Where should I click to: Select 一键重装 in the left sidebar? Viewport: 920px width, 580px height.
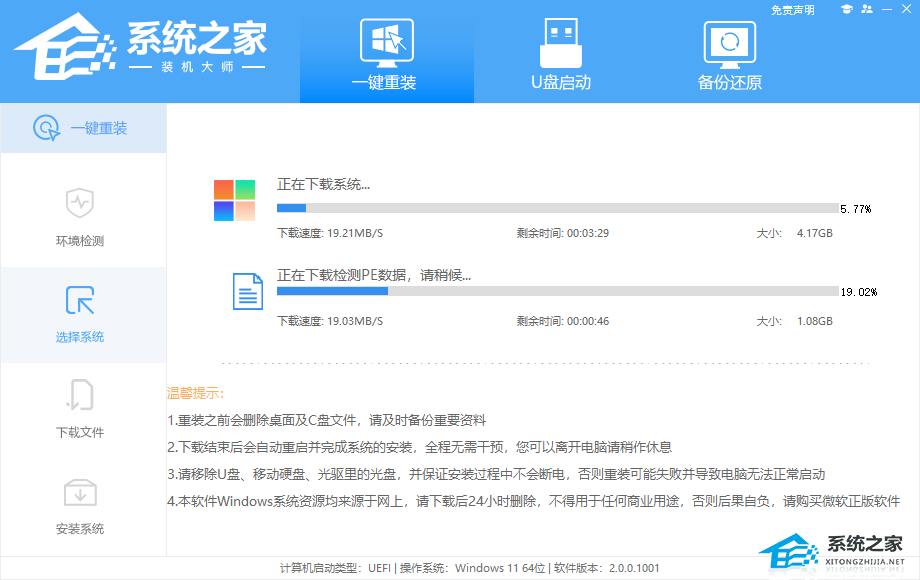(x=83, y=128)
